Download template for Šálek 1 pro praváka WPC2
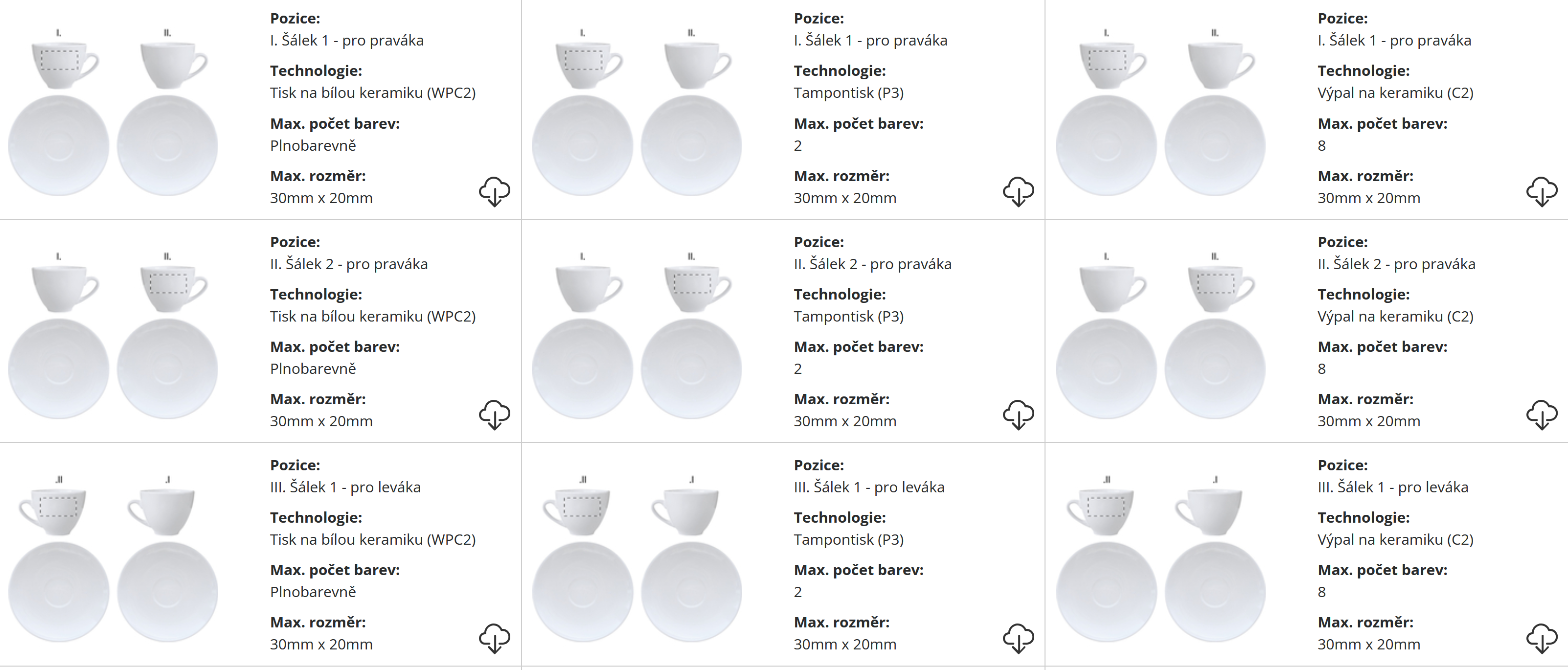This screenshot has height=670, width=1568. (x=494, y=192)
